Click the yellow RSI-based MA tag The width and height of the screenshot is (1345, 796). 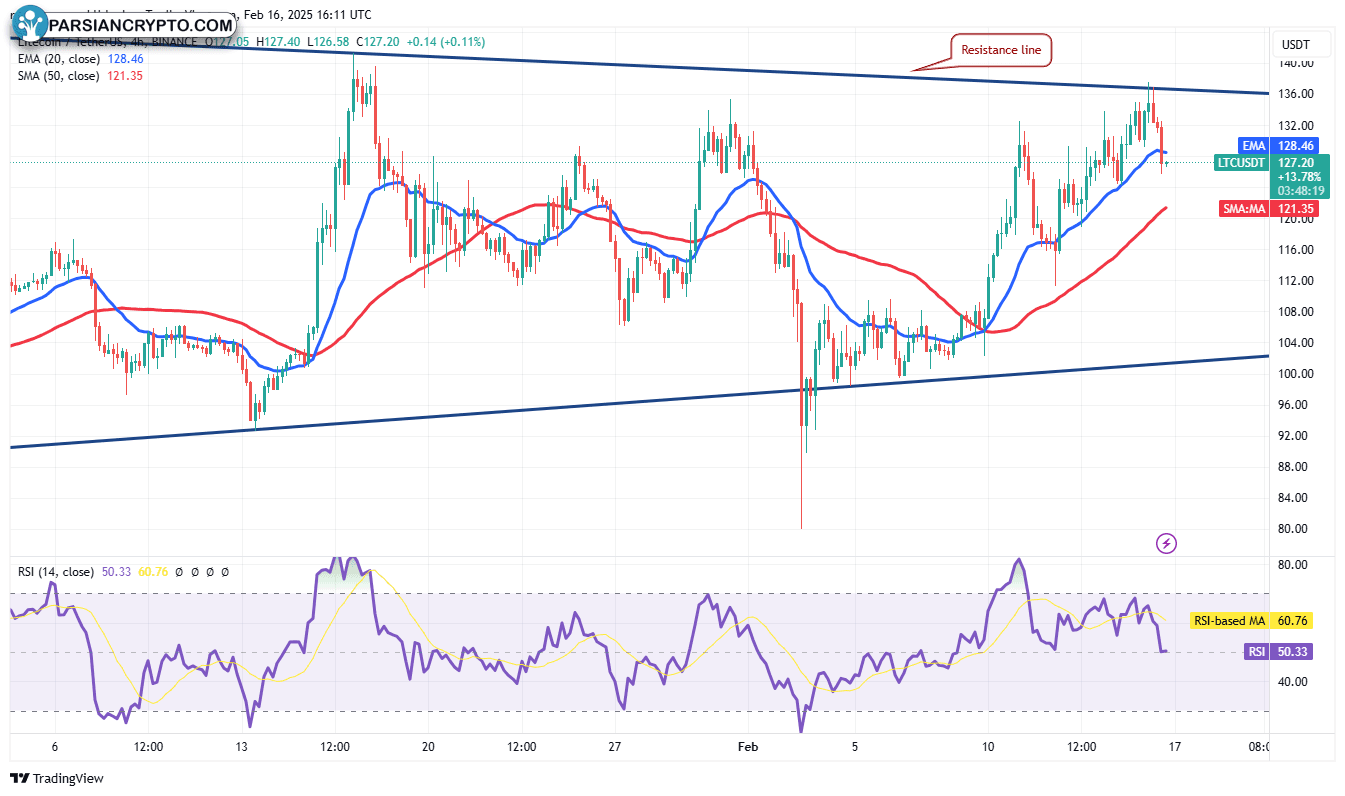coord(1230,621)
